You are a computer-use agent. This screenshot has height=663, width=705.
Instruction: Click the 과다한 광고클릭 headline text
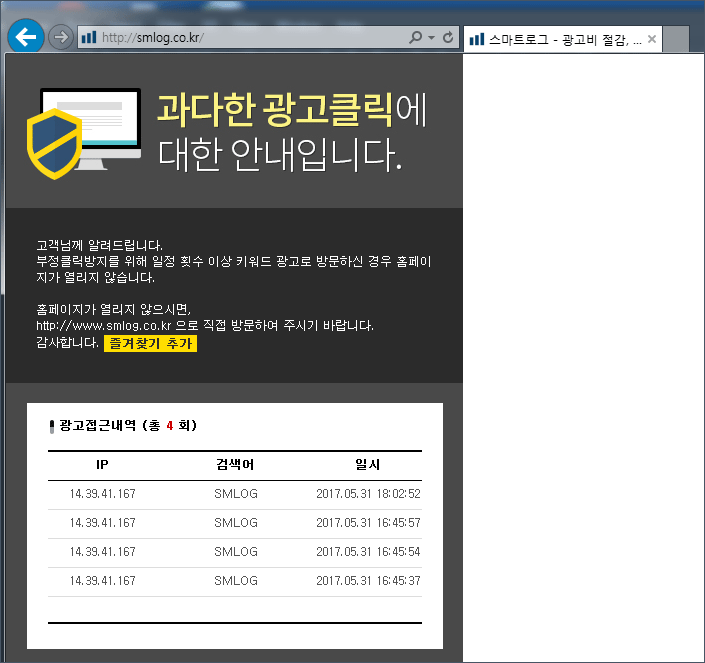pyautogui.click(x=275, y=110)
